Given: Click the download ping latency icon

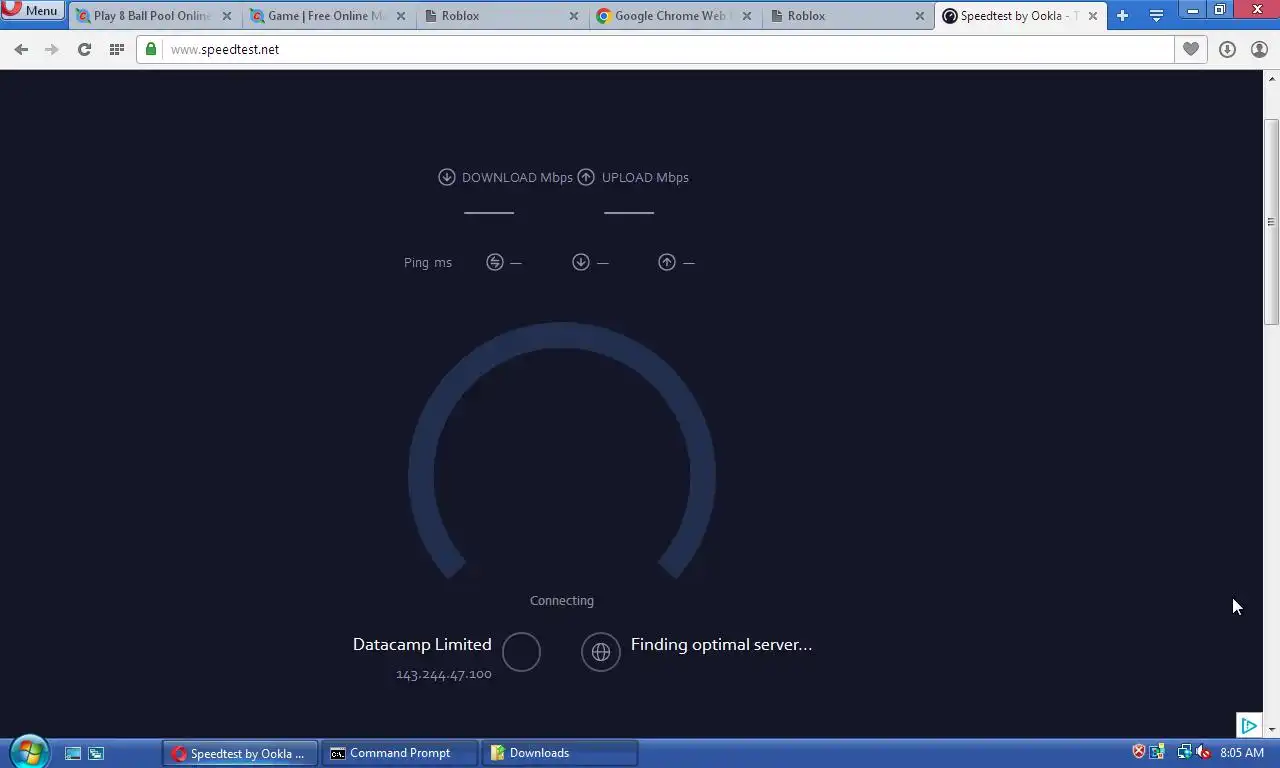Looking at the screenshot, I should pos(580,262).
